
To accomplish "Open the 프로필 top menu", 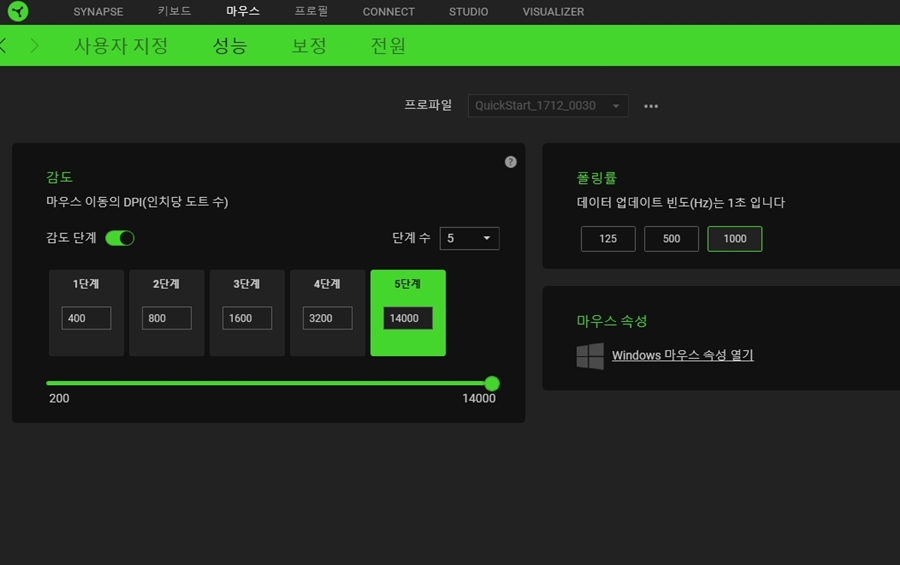I will [311, 11].
